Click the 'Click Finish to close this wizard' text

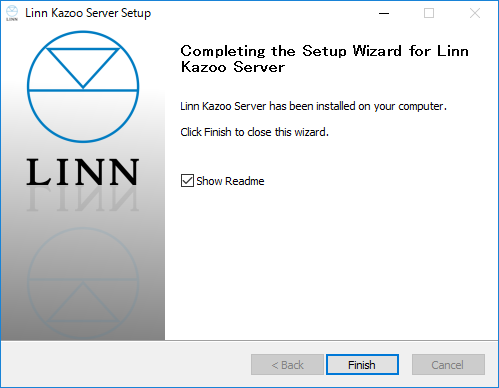click(x=255, y=132)
